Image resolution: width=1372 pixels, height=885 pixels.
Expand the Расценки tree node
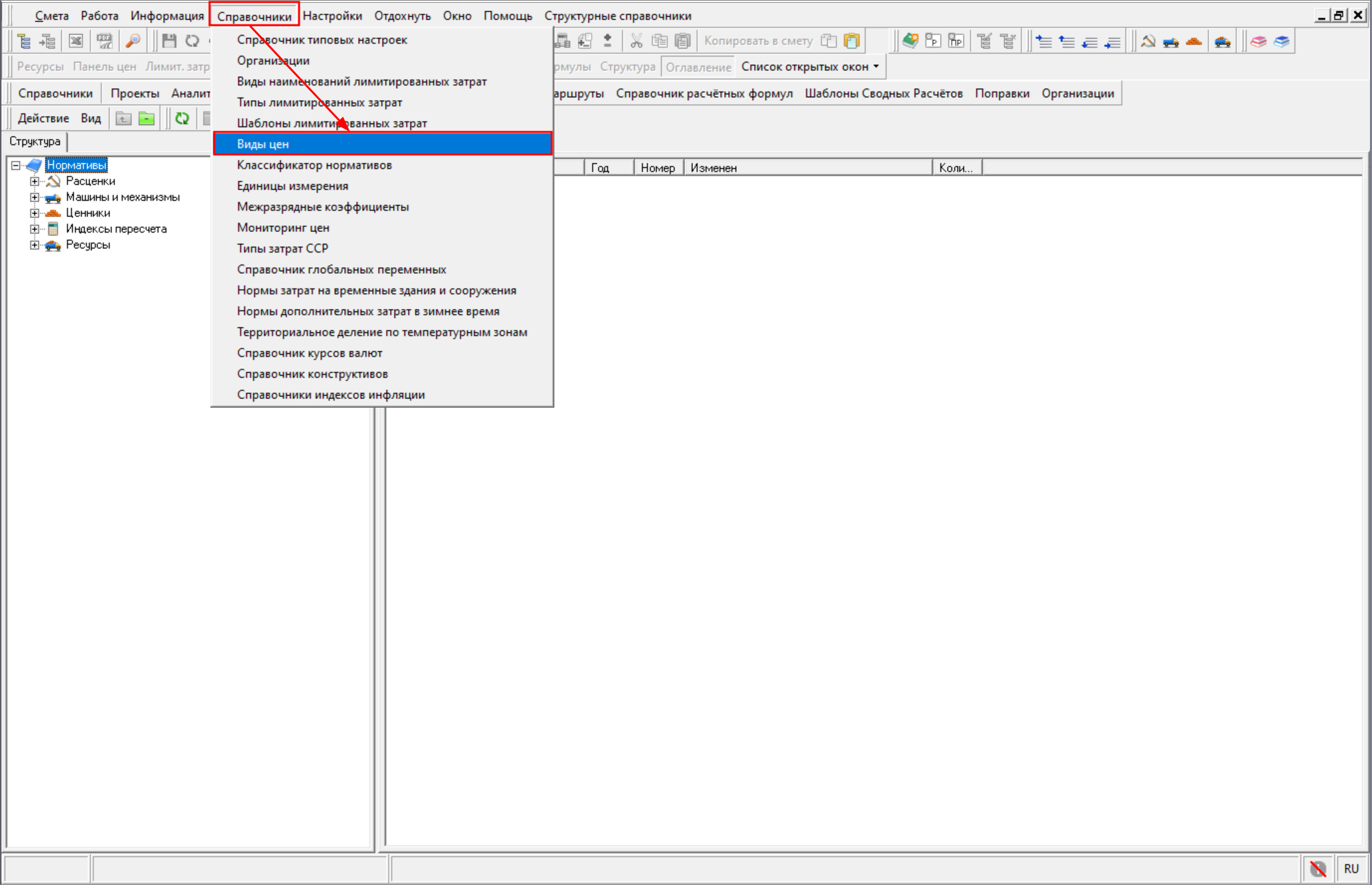34,181
